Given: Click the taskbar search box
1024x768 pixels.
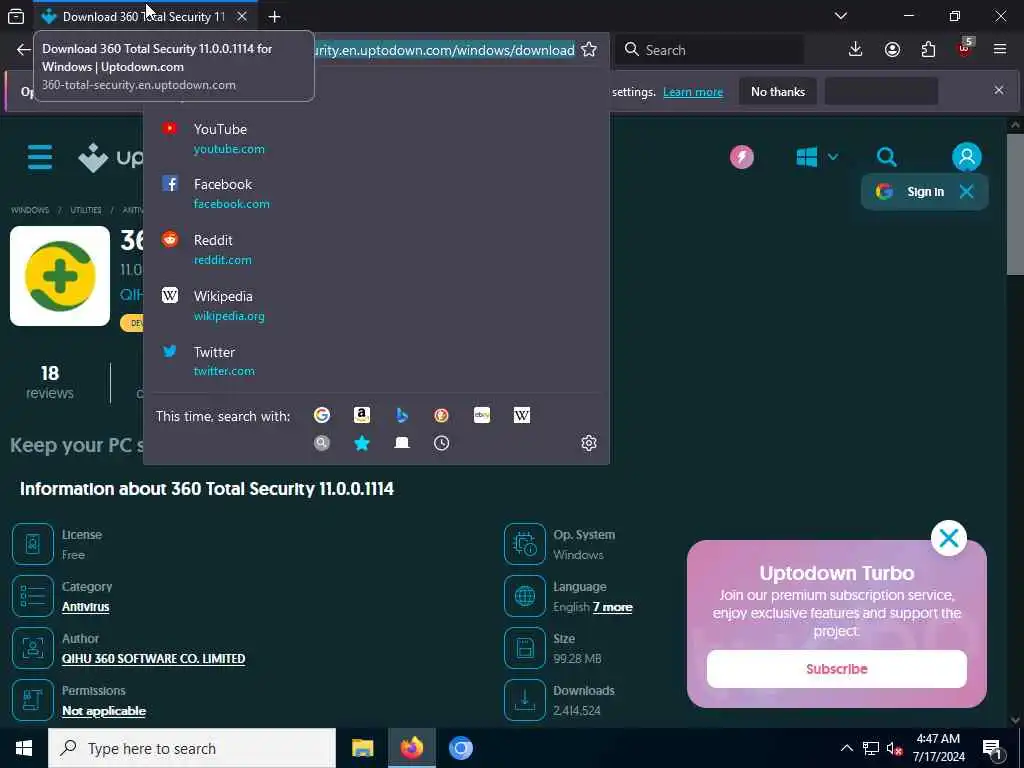Looking at the screenshot, I should pyautogui.click(x=192, y=748).
